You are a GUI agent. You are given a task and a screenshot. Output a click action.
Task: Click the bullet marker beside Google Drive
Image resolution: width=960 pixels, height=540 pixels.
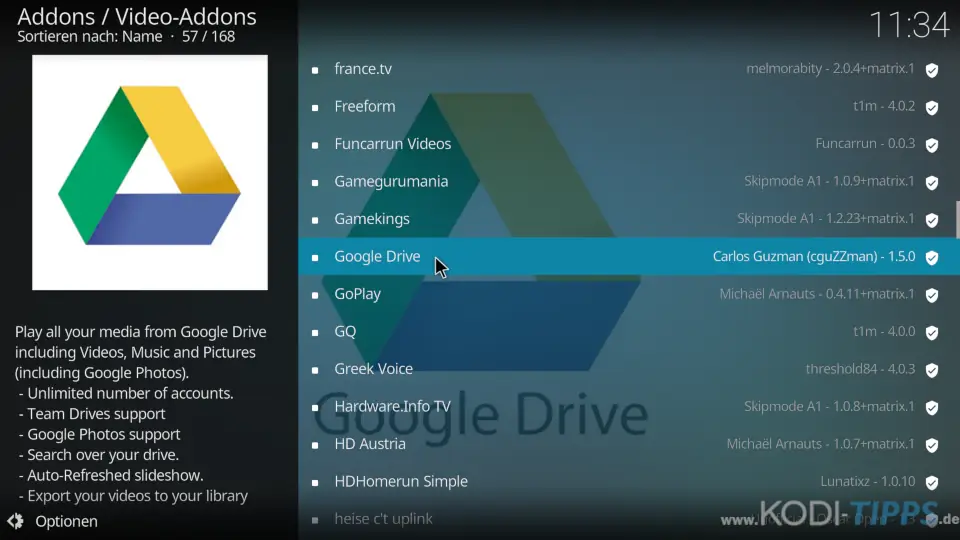pyautogui.click(x=315, y=258)
